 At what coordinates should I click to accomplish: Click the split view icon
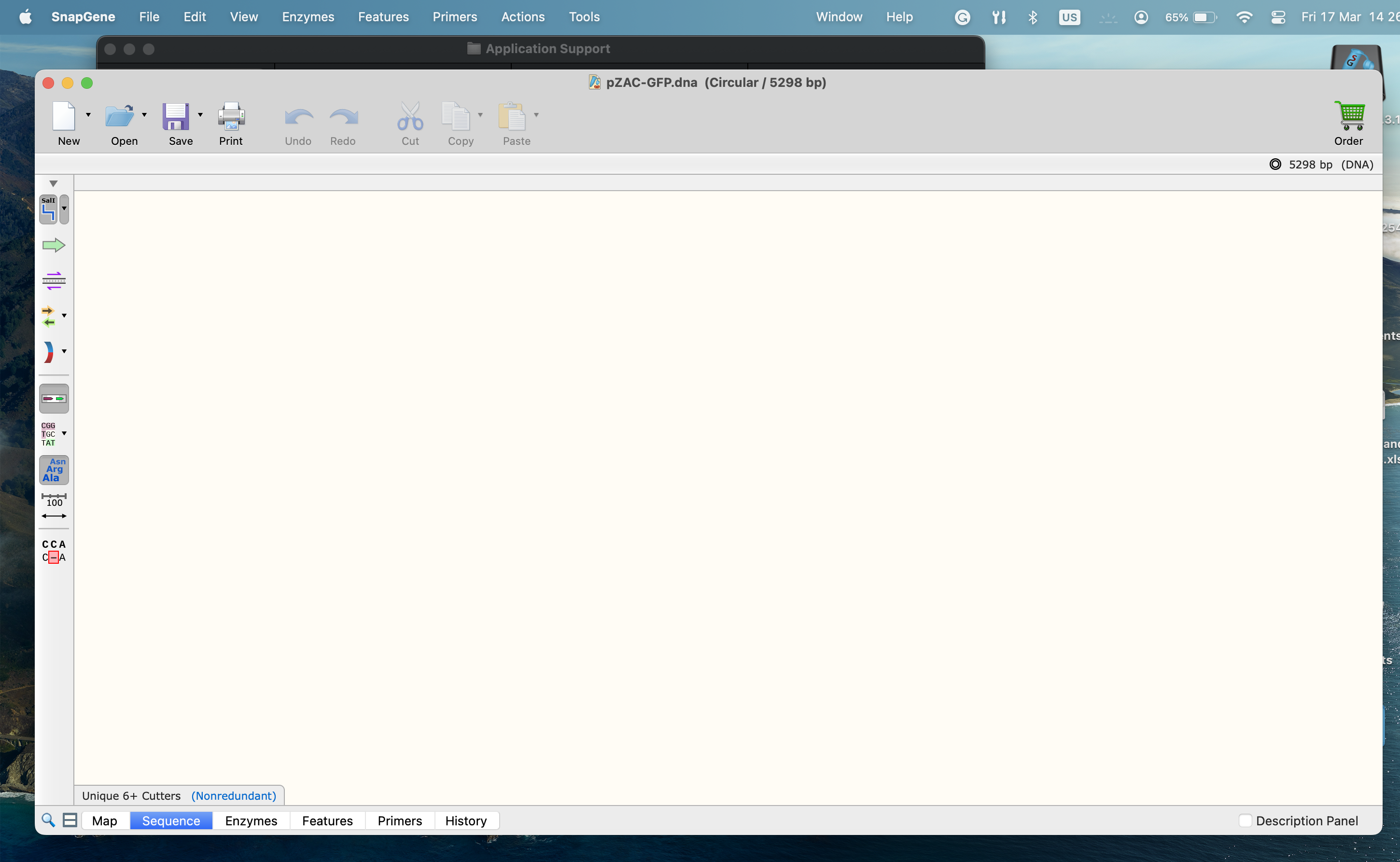point(70,820)
